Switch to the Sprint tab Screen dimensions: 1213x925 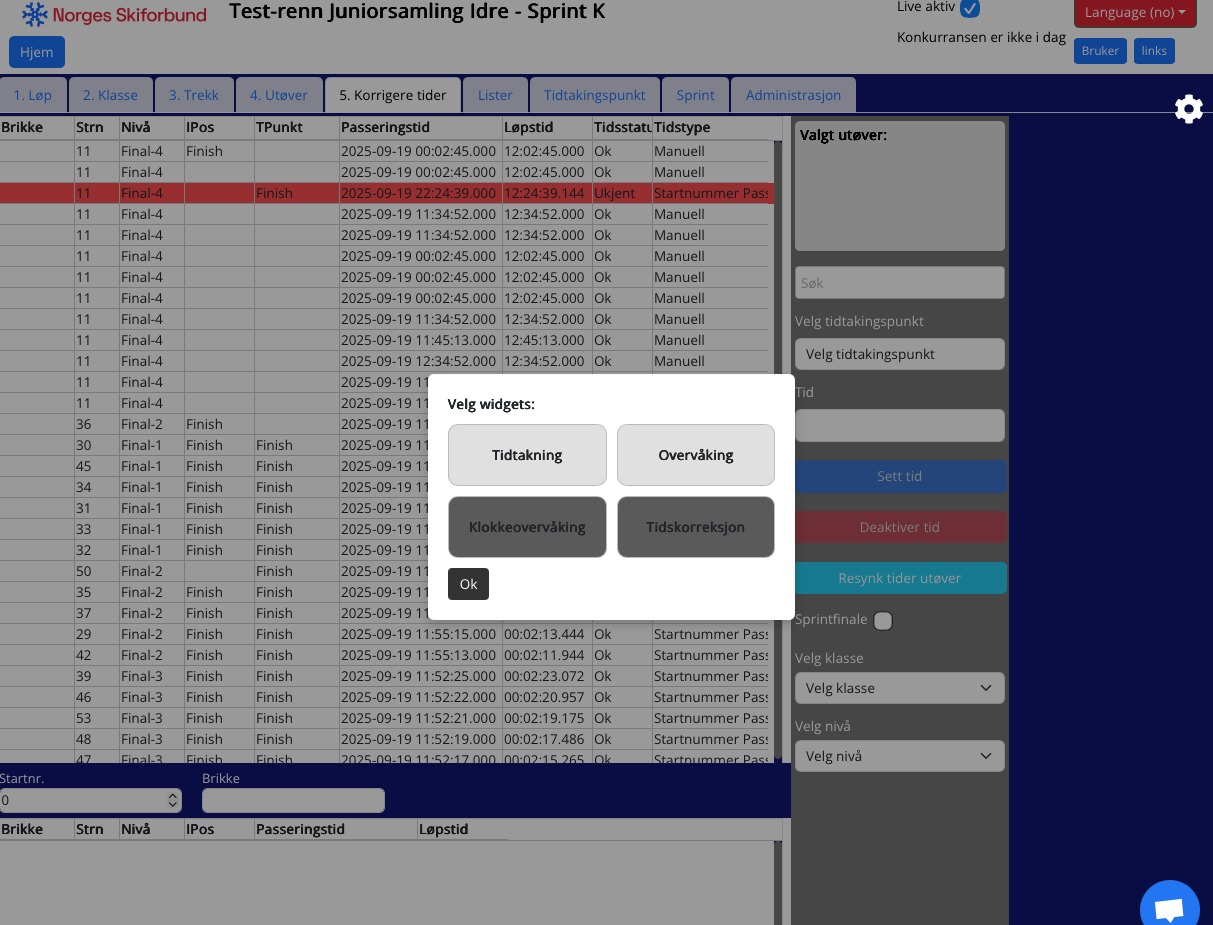tap(695, 95)
